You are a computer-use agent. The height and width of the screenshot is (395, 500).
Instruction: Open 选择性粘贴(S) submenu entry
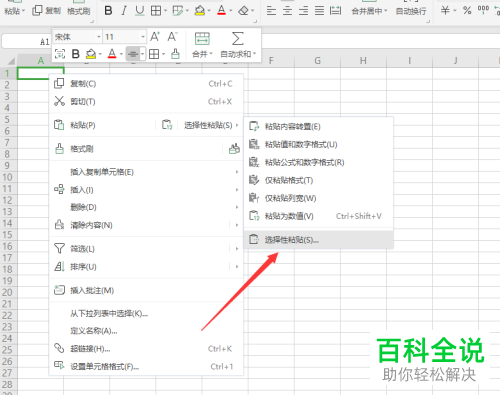[x=211, y=125]
